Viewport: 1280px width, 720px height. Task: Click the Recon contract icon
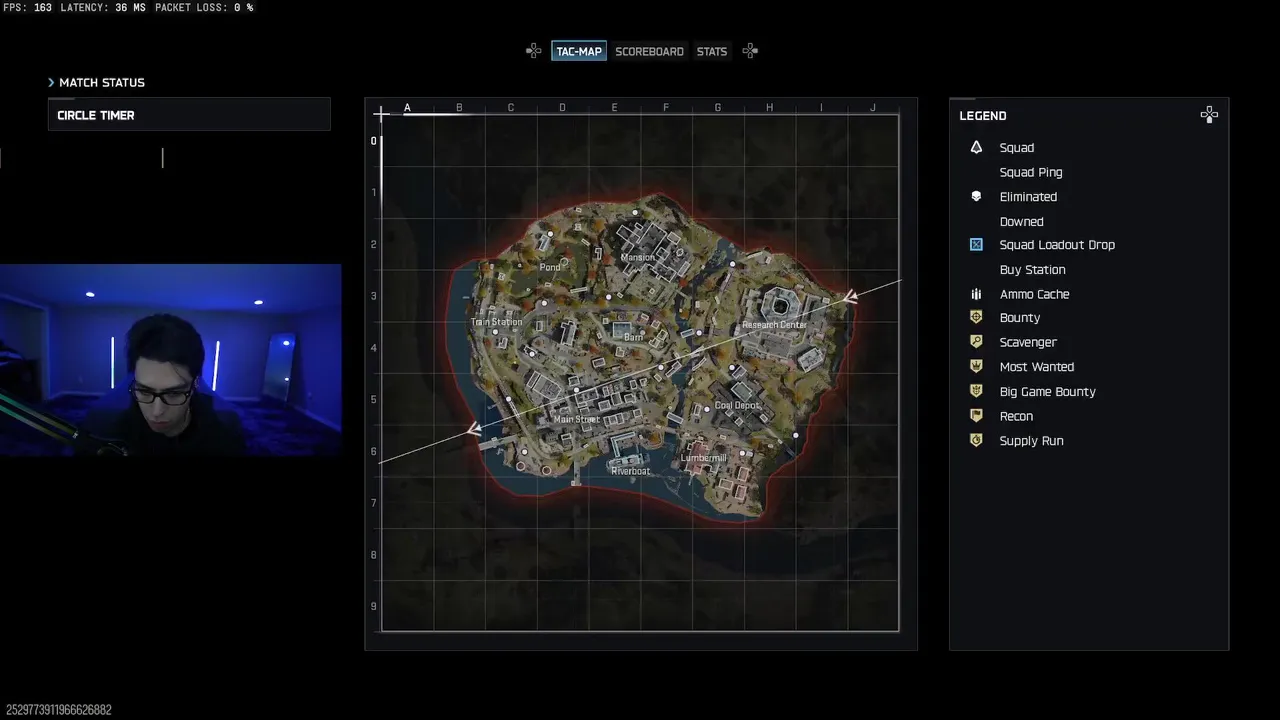[976, 415]
